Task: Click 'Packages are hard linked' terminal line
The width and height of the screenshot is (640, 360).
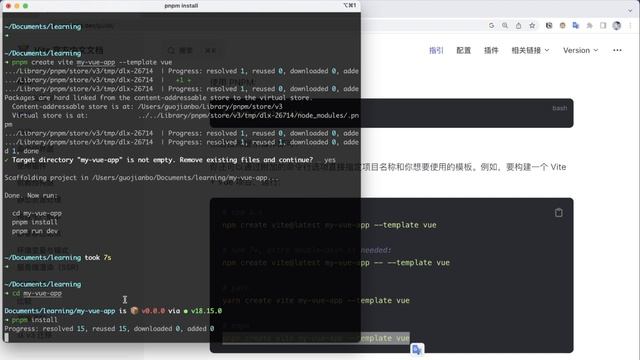Action: [158, 98]
